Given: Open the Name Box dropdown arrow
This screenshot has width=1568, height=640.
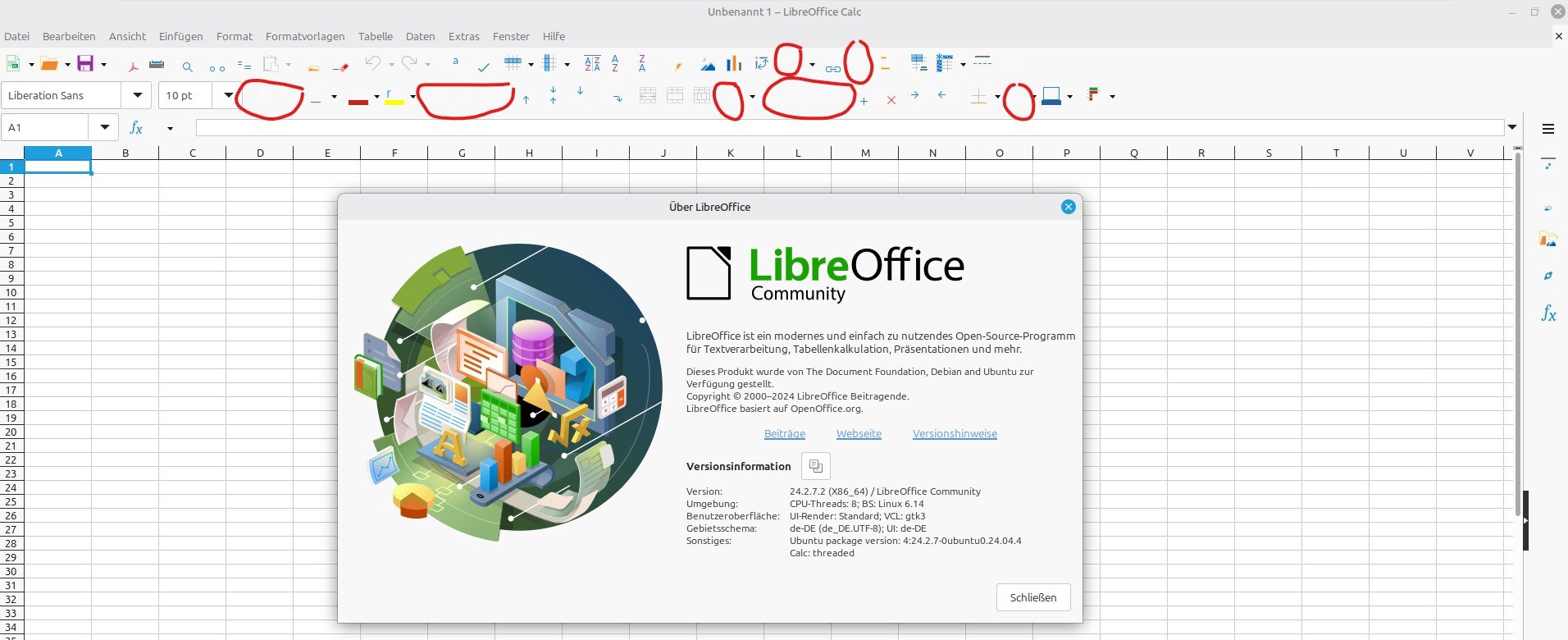Looking at the screenshot, I should (x=105, y=127).
